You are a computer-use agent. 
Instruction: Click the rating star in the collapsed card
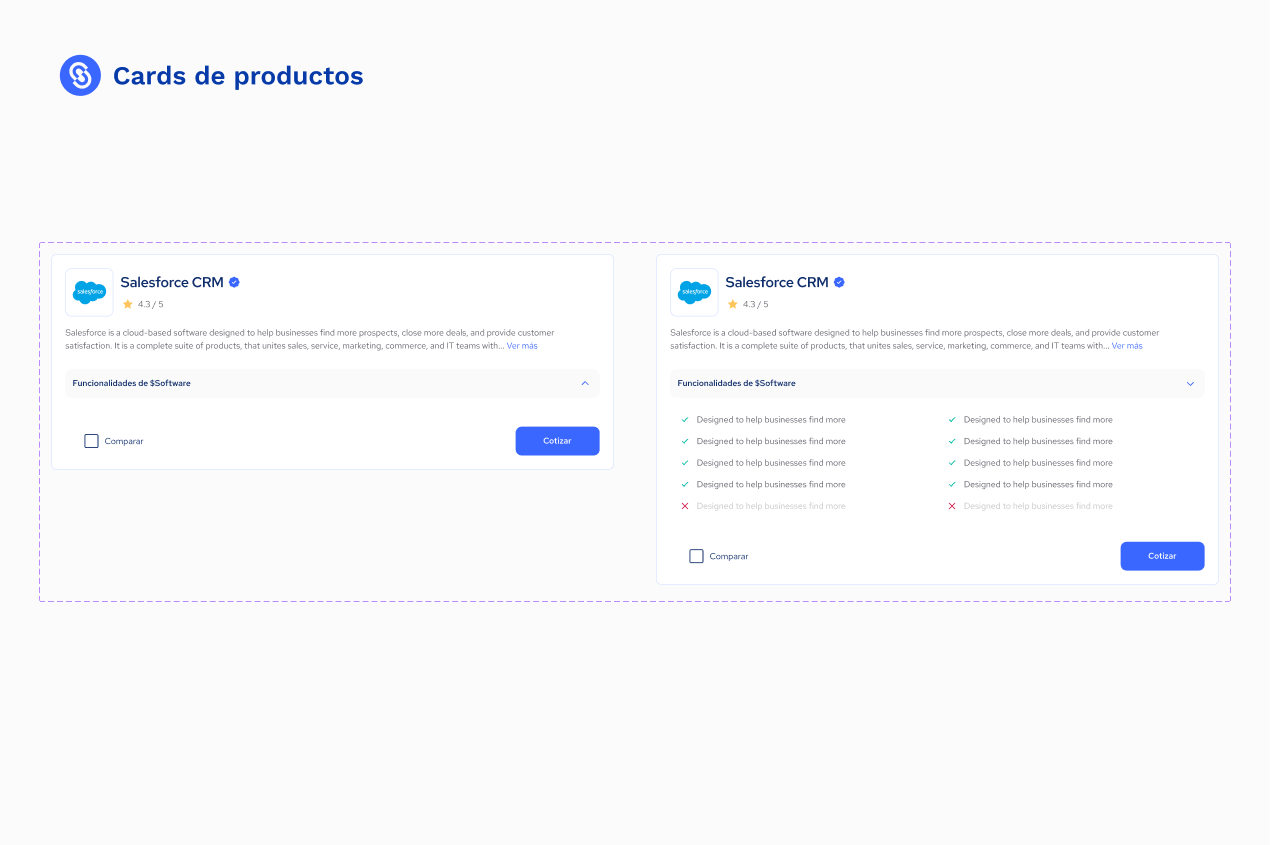pyautogui.click(x=127, y=304)
